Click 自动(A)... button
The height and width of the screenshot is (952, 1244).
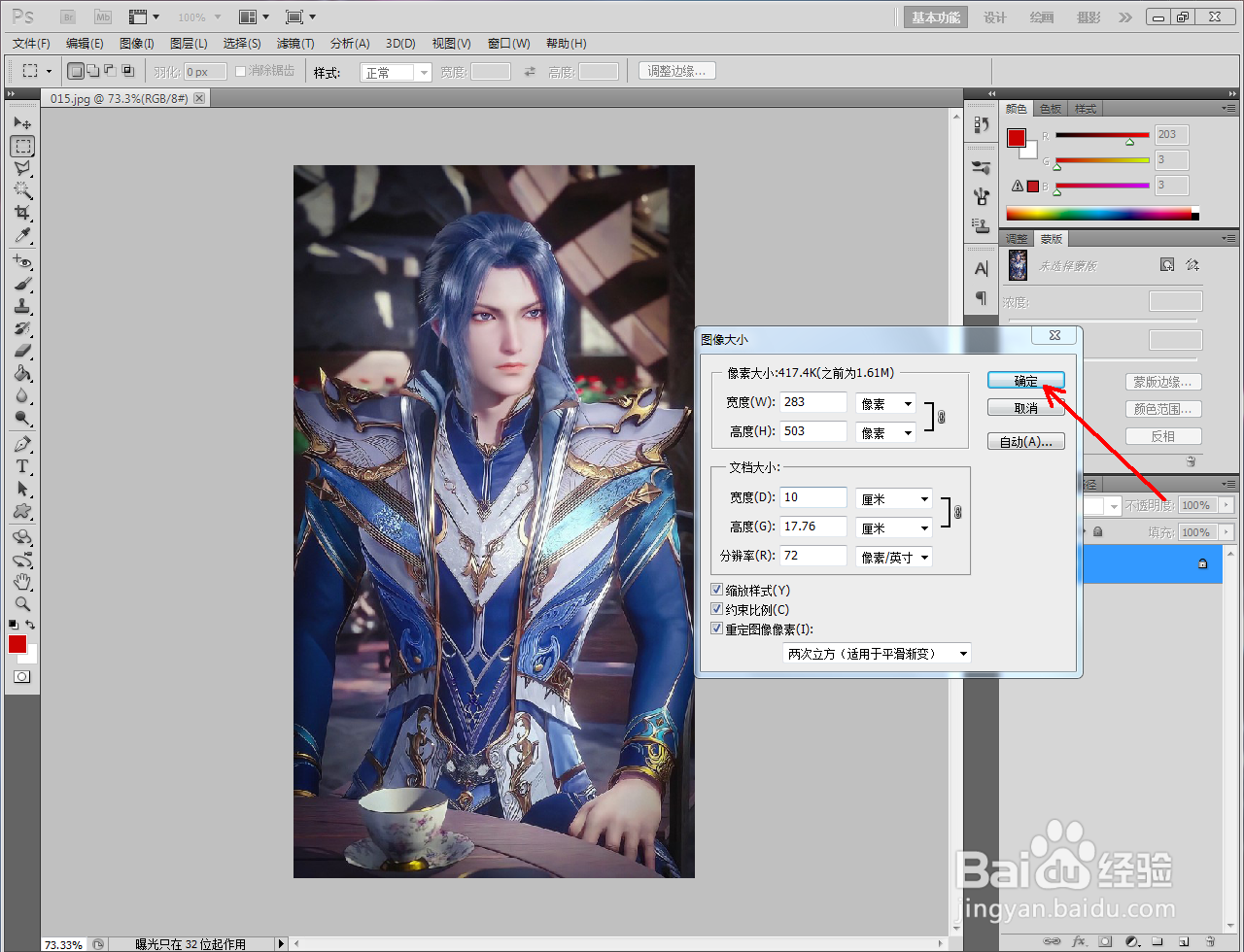pyautogui.click(x=1026, y=442)
